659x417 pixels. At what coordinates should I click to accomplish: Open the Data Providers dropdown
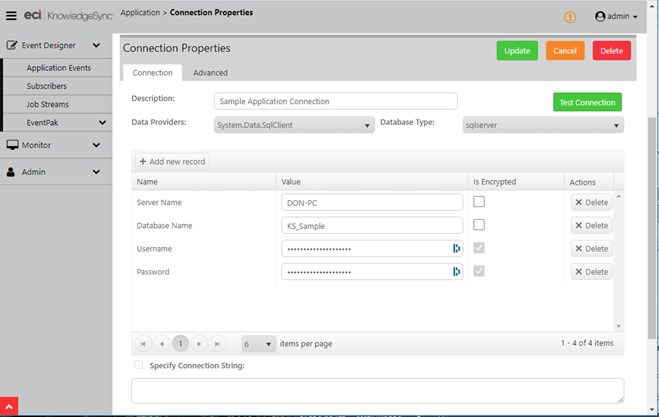point(294,125)
